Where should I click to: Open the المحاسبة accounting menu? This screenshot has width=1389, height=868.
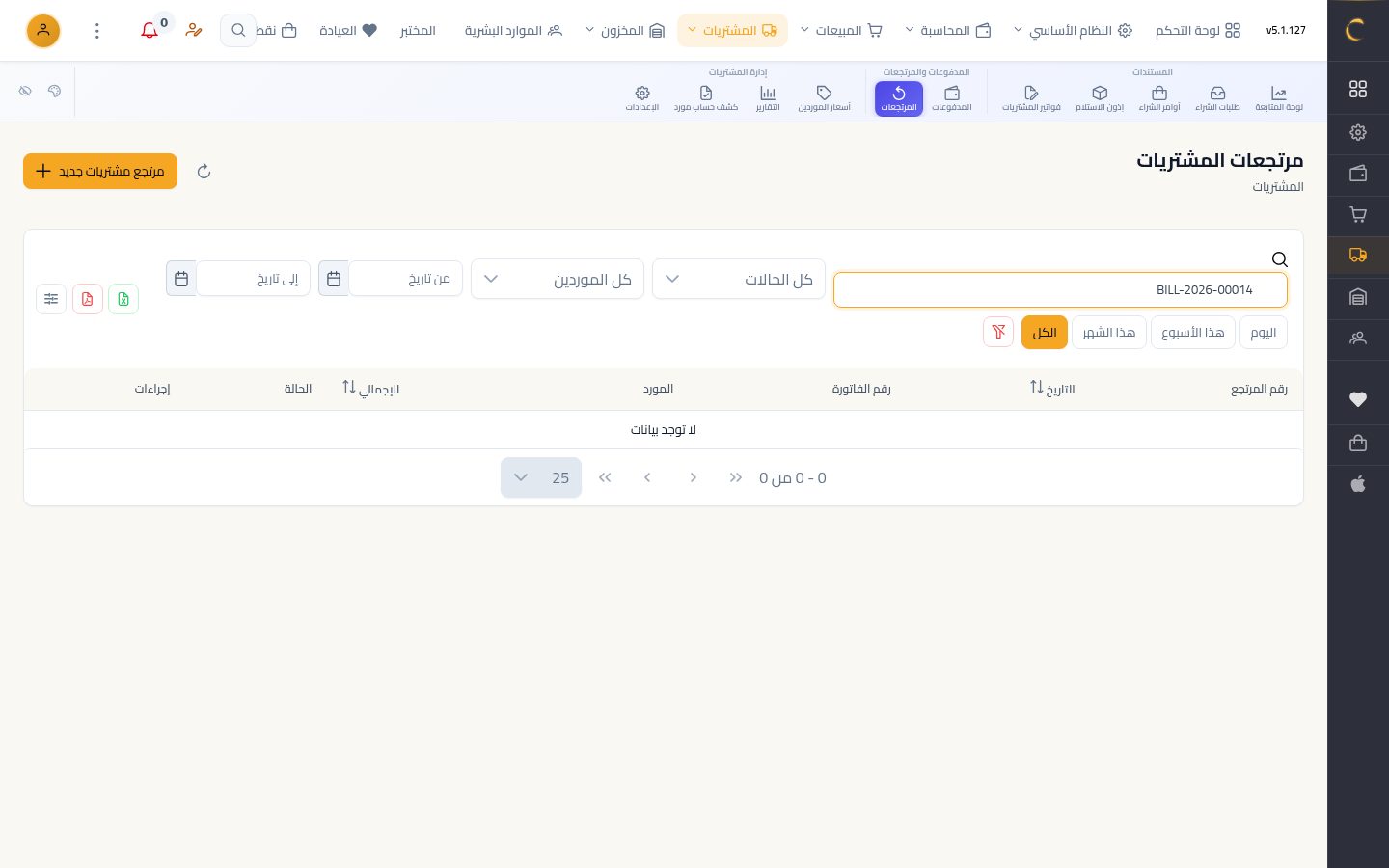(947, 31)
